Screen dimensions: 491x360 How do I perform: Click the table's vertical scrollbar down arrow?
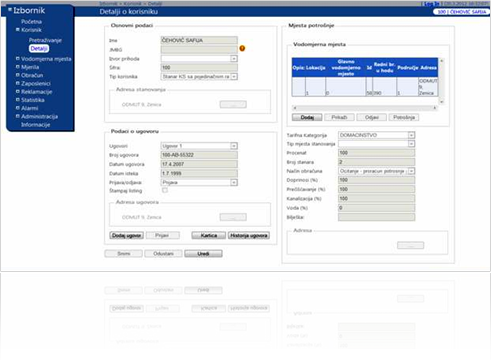[442, 102]
